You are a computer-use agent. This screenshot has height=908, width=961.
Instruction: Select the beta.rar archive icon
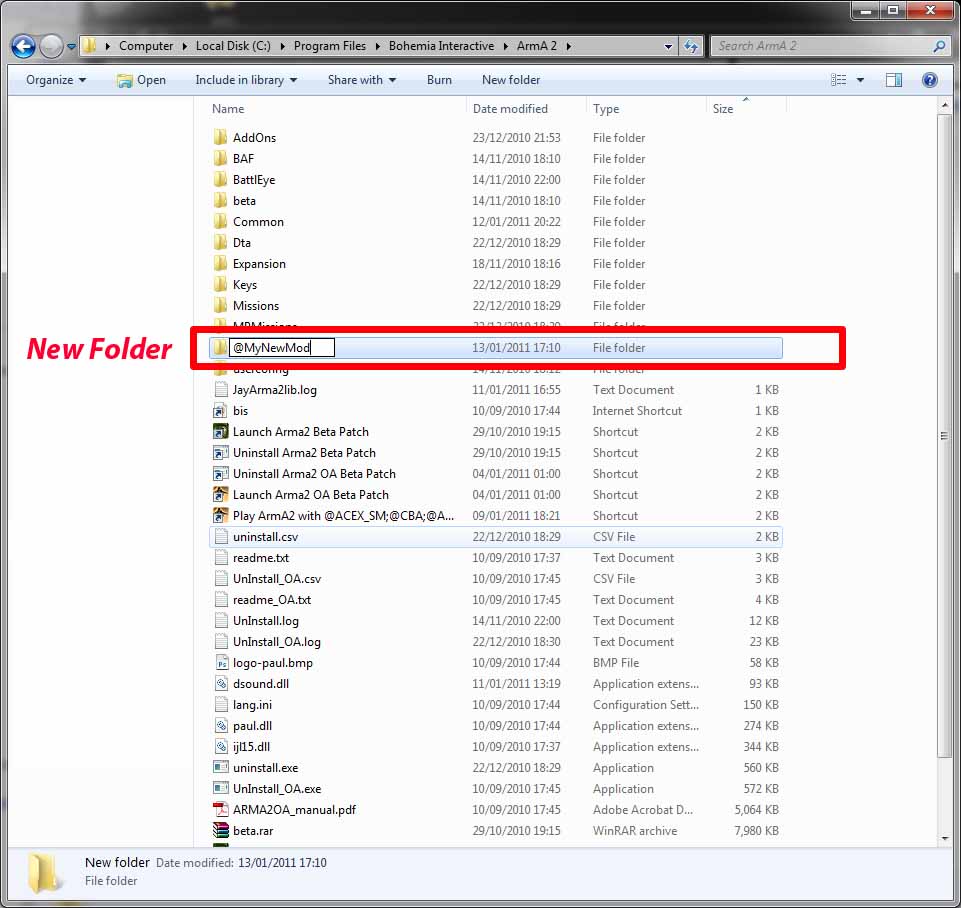coord(221,831)
